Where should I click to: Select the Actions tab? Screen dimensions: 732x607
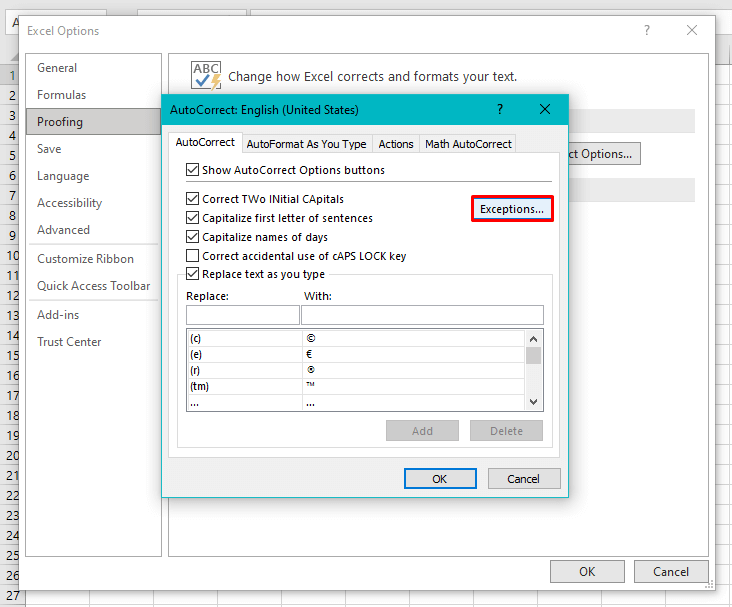click(x=396, y=144)
